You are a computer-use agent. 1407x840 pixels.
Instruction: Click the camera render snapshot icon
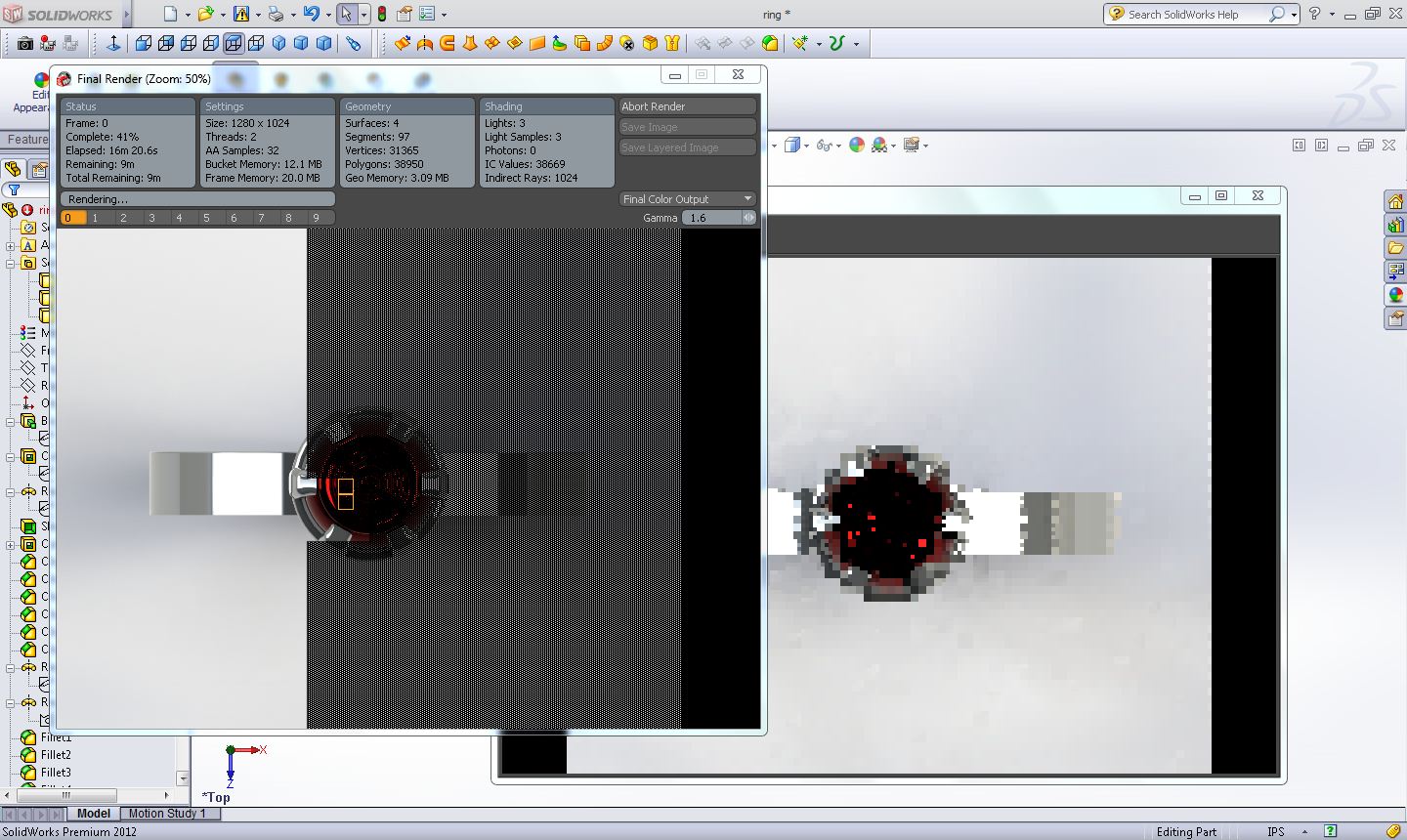tap(25, 43)
